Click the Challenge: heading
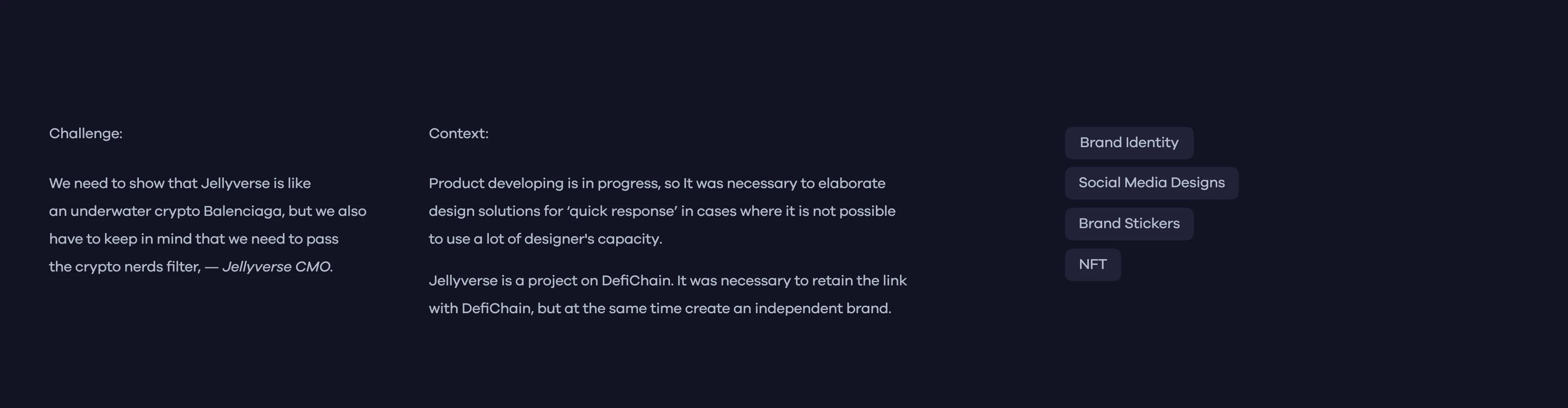1568x408 pixels. coord(86,134)
